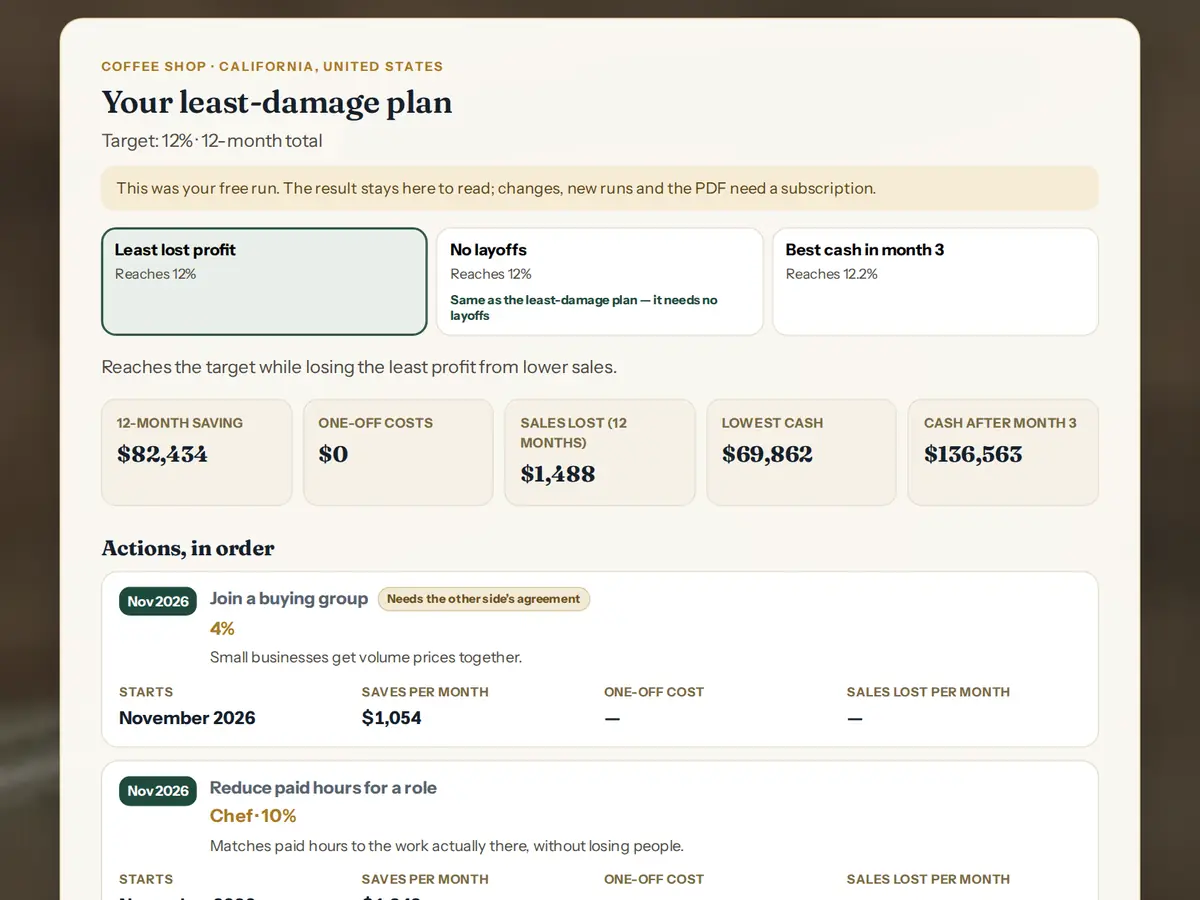Click the 'Reaches 12.2%' text
The width and height of the screenshot is (1200, 900).
832,274
